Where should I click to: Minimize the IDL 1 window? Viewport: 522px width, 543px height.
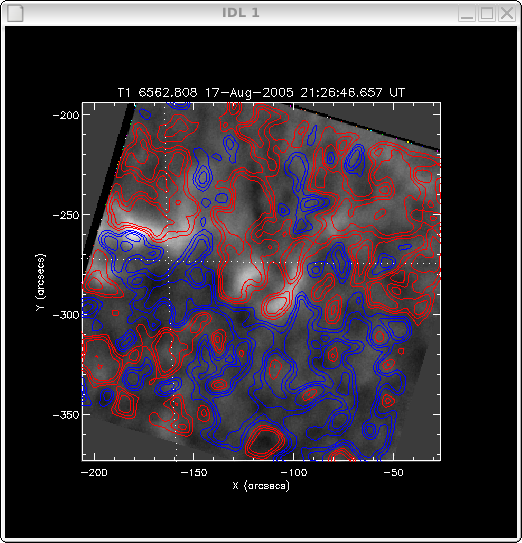point(467,14)
